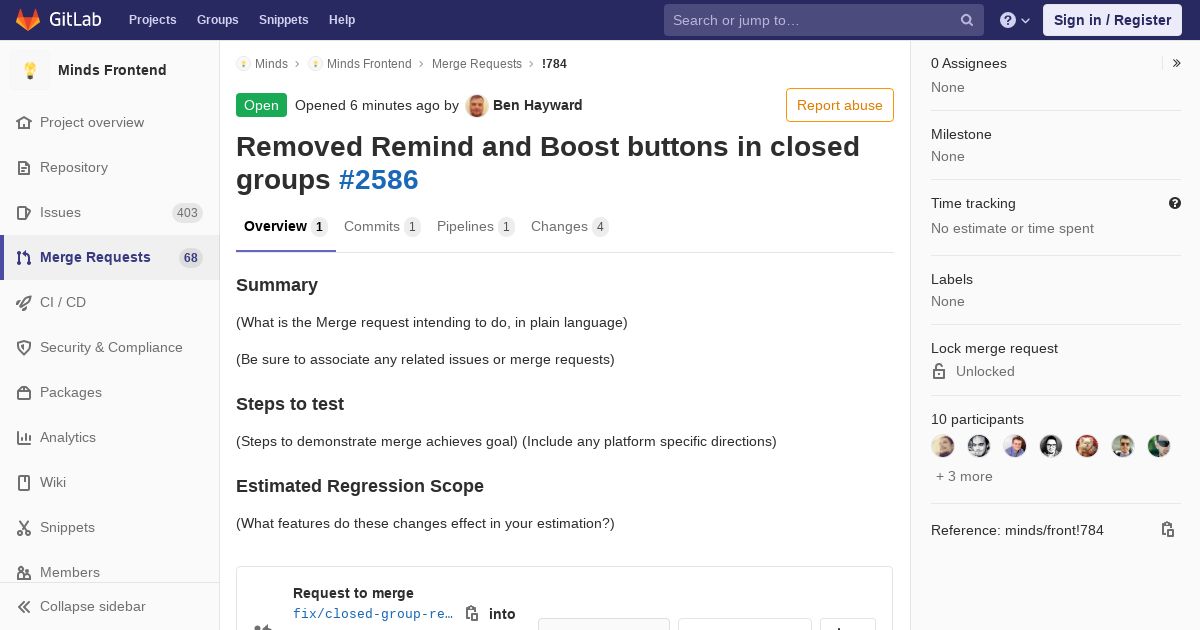This screenshot has width=1200, height=630.
Task: Focus the Search or jump to field
Action: [824, 20]
